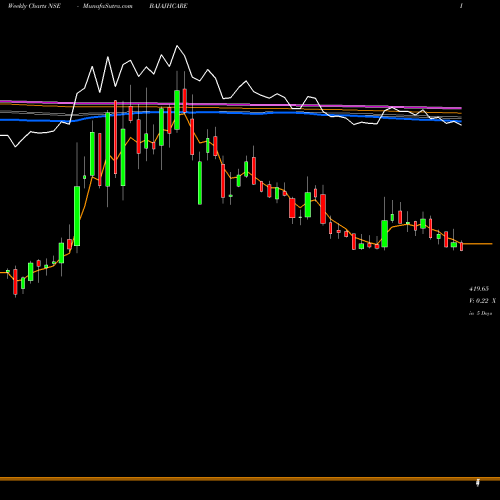Click the peak of the white indicator line

point(177,46)
